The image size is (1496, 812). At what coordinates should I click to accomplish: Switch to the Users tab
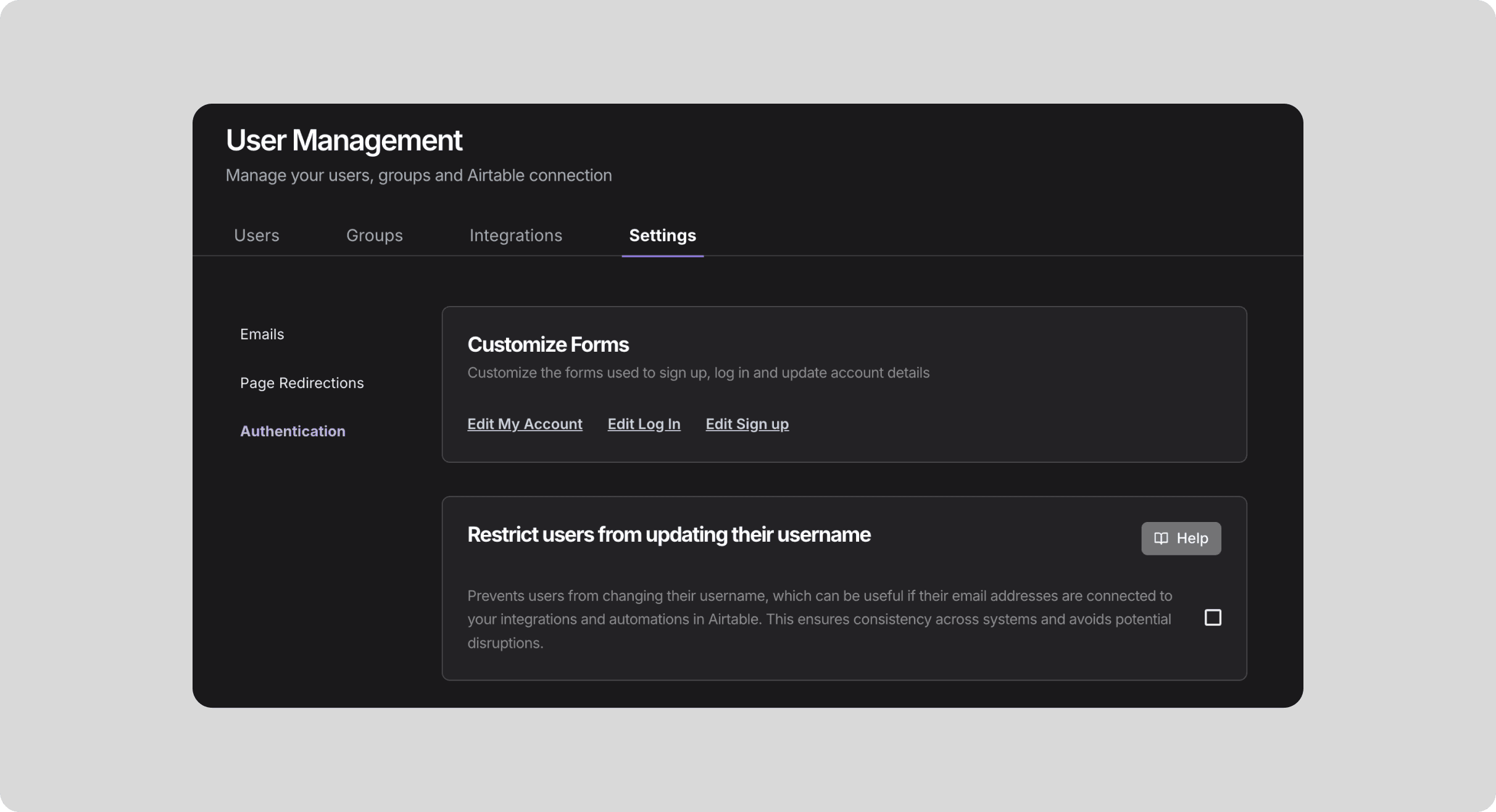tap(257, 235)
